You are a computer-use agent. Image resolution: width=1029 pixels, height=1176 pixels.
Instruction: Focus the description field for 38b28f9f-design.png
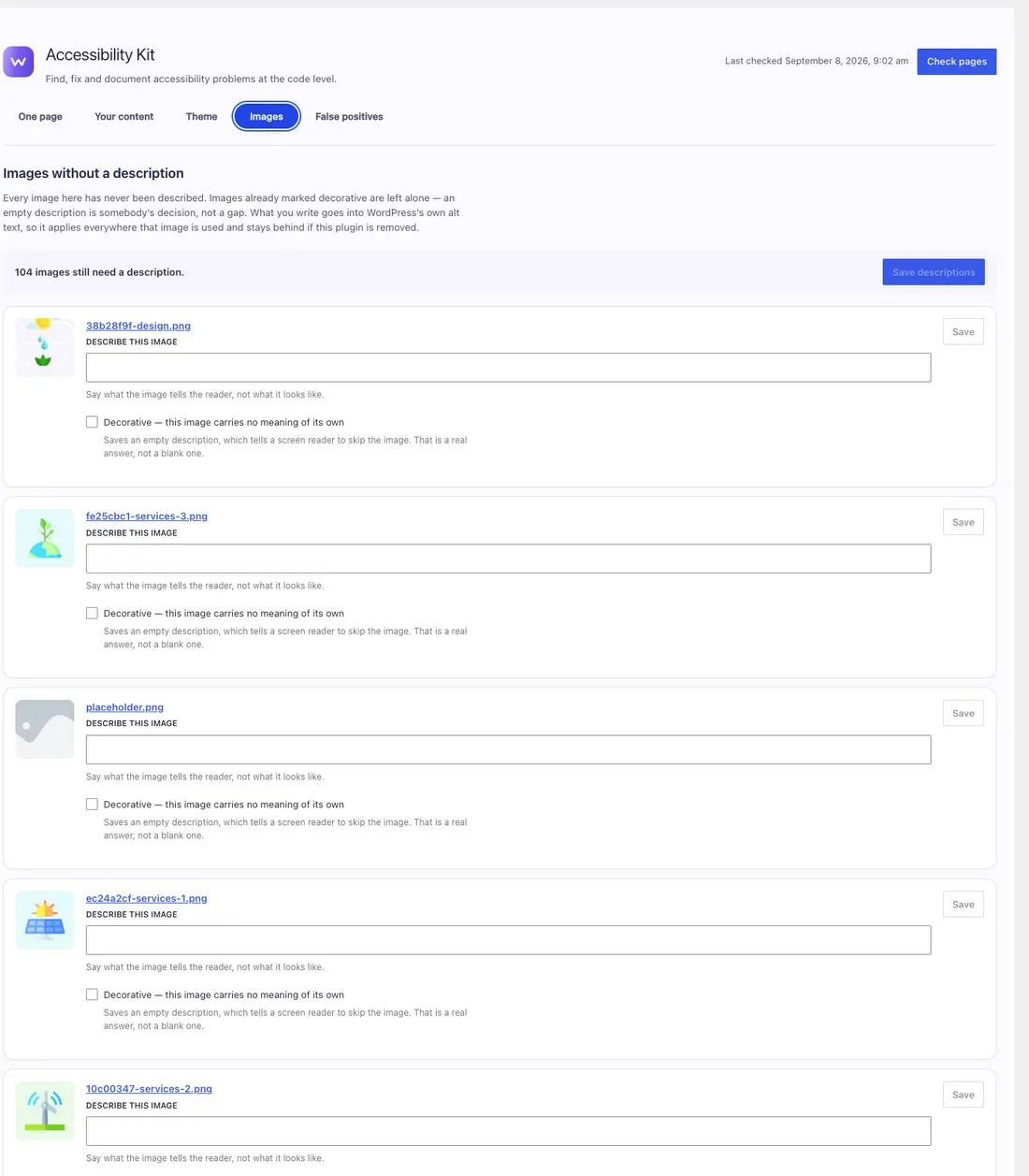pos(508,368)
